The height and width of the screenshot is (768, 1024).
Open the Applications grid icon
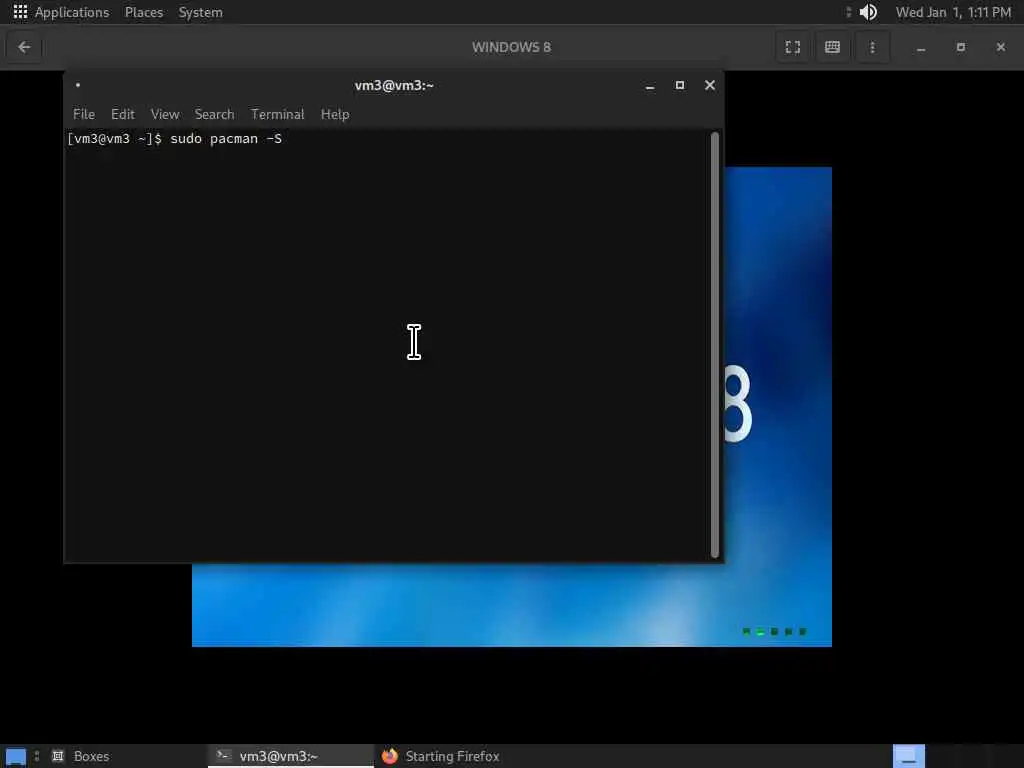coord(20,12)
